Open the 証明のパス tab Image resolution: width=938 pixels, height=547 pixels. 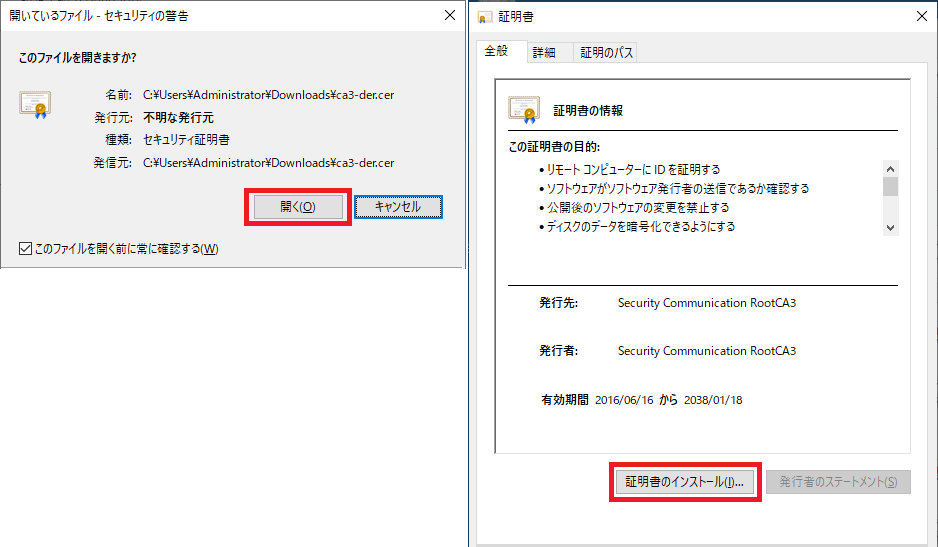click(606, 53)
